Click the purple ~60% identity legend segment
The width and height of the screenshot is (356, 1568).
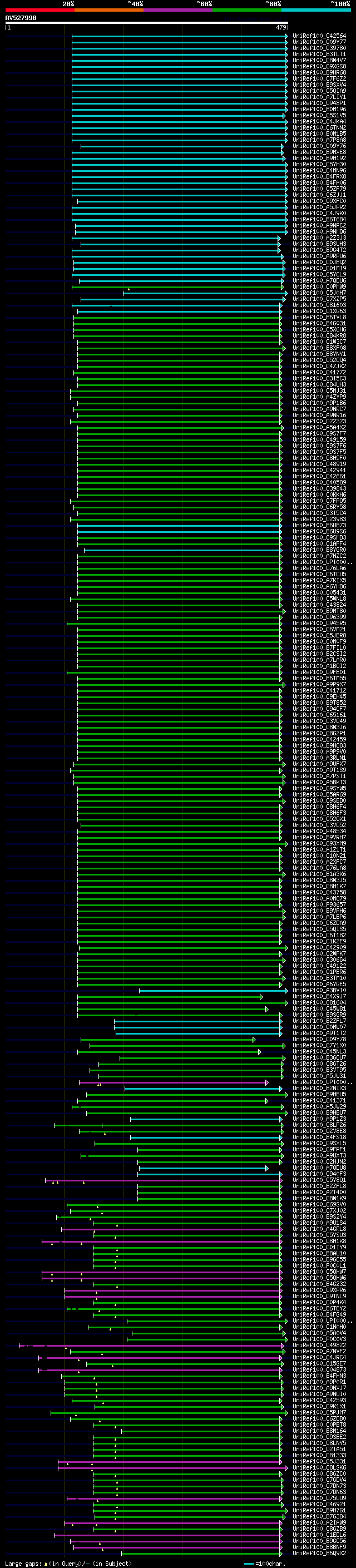tap(179, 10)
